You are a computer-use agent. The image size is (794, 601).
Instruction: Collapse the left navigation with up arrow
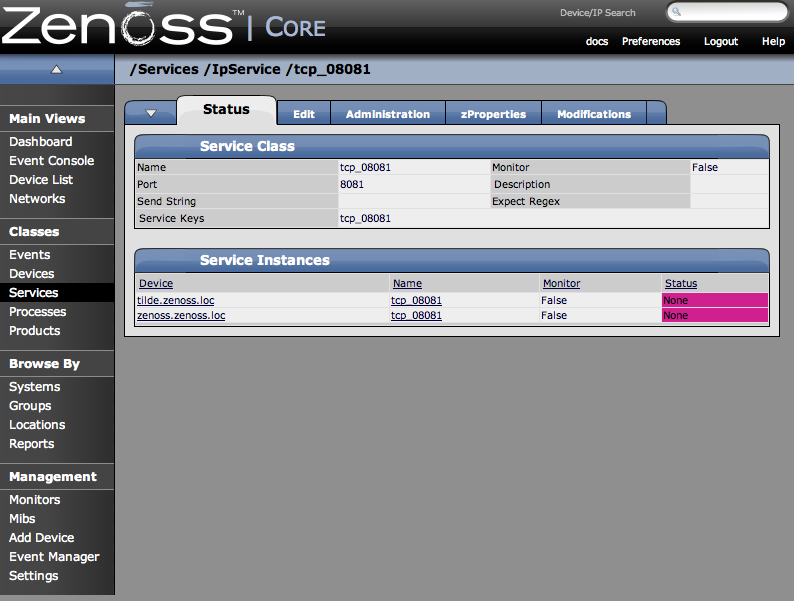pos(56,69)
